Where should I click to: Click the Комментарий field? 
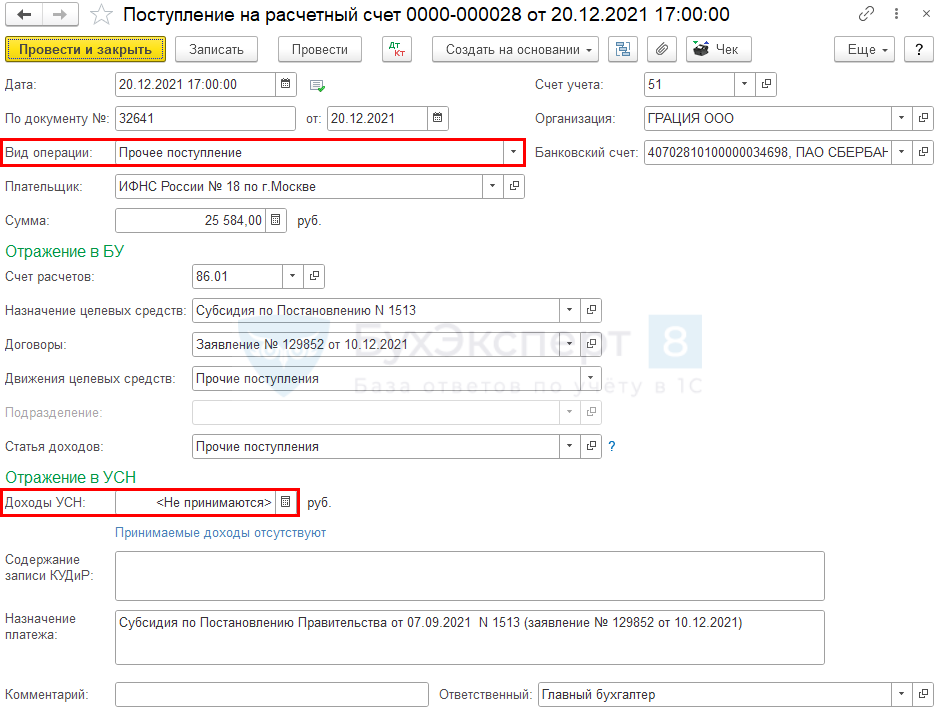(272, 694)
